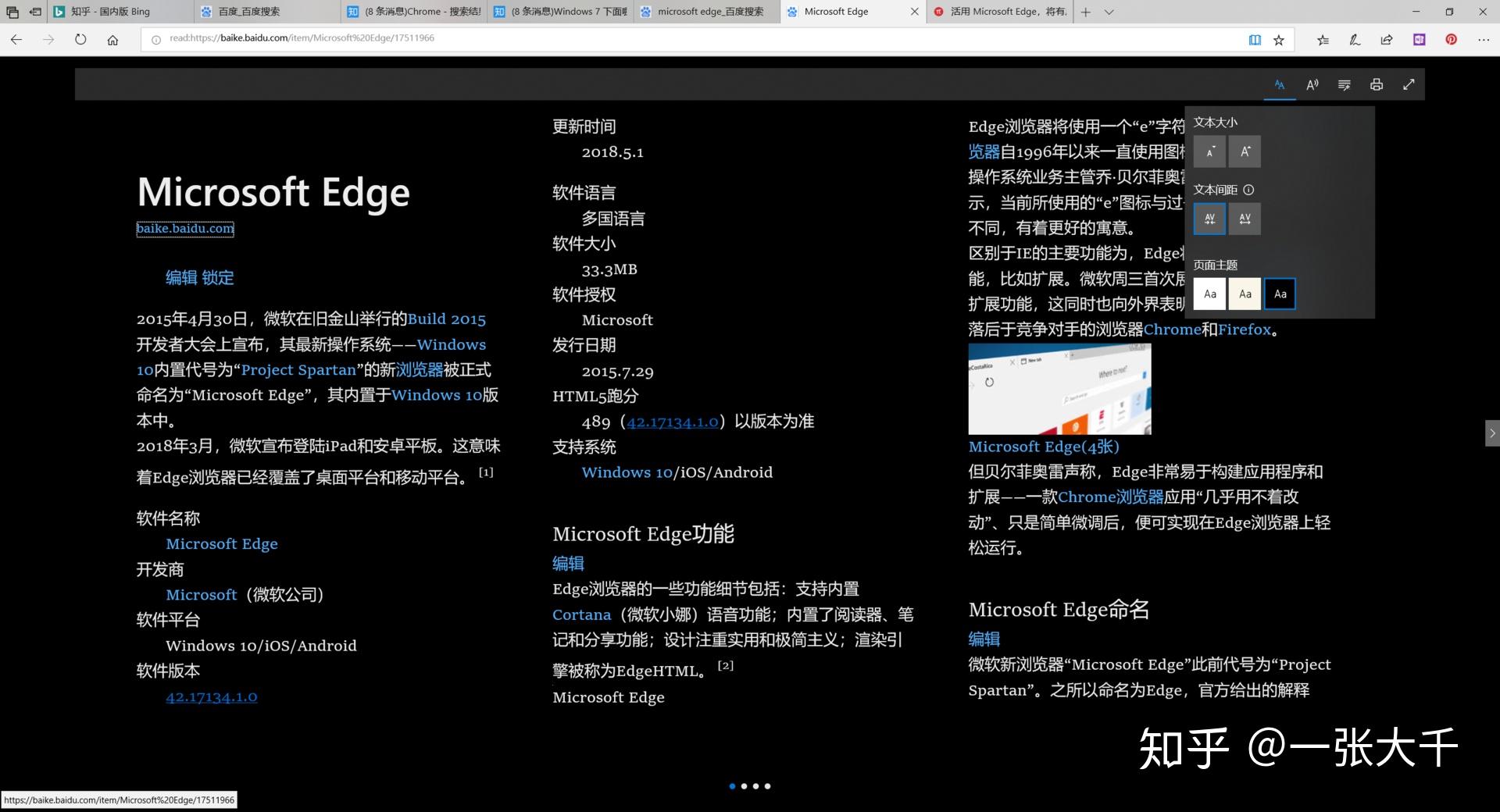
Task: Increase the text size
Action: (1245, 151)
